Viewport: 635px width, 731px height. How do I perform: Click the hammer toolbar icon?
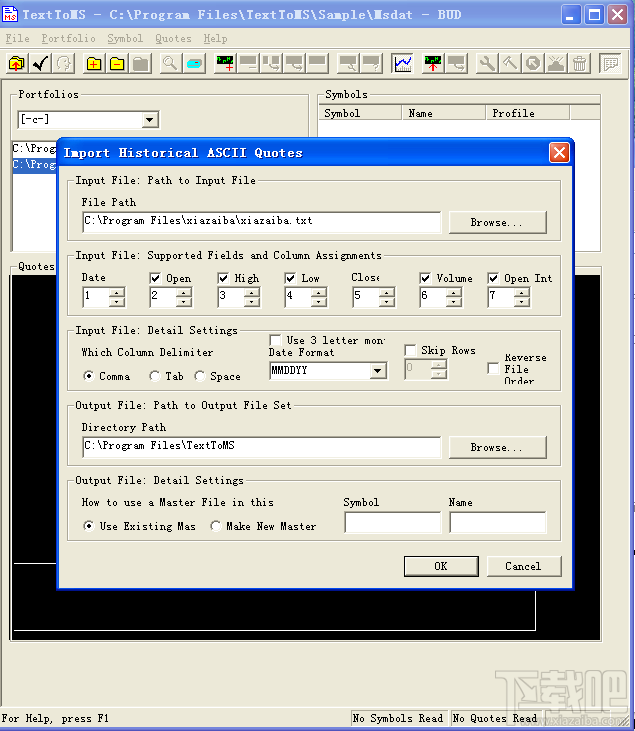point(510,63)
